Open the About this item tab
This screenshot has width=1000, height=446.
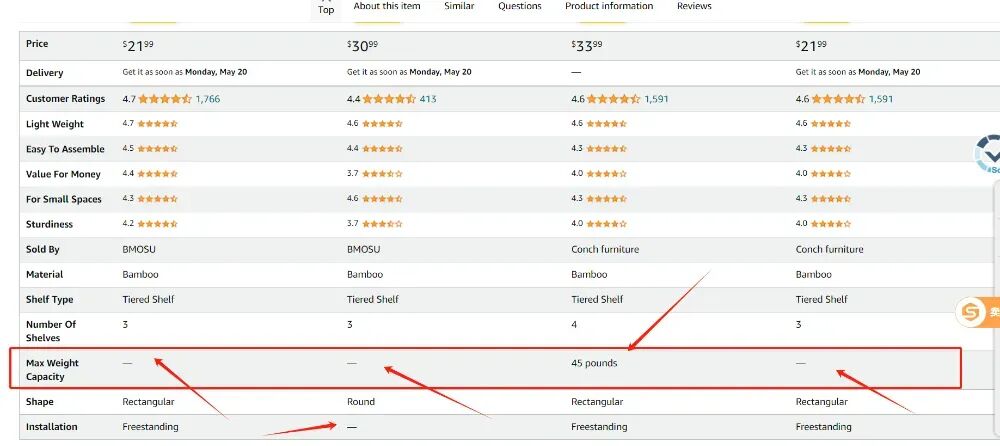pyautogui.click(x=387, y=6)
